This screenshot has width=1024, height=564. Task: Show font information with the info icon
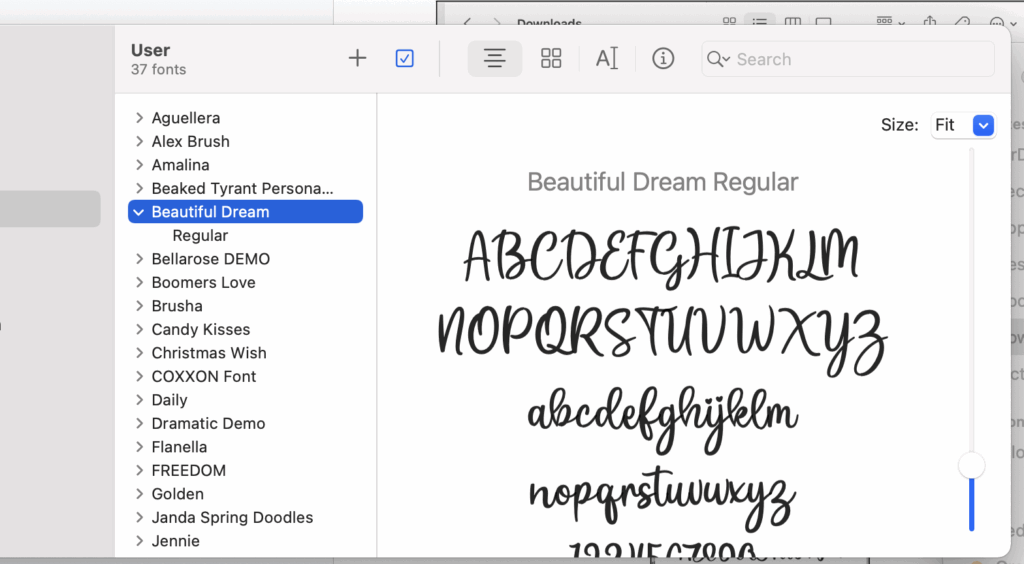(663, 59)
